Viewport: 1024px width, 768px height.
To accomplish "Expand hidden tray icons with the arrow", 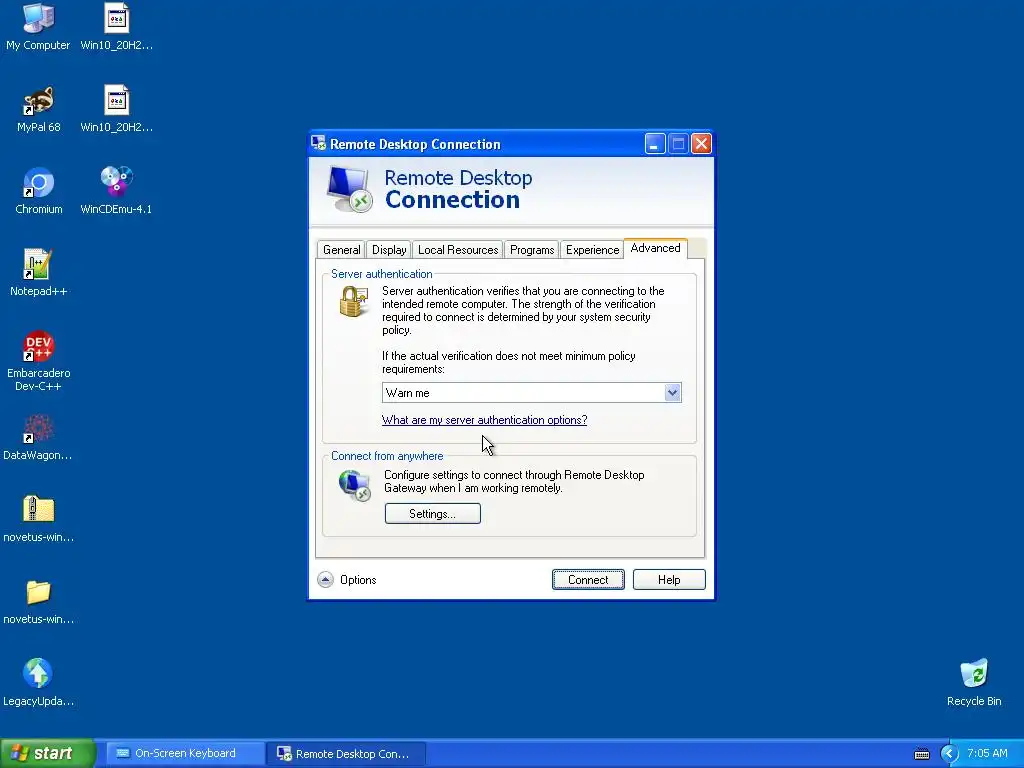I will coord(949,754).
